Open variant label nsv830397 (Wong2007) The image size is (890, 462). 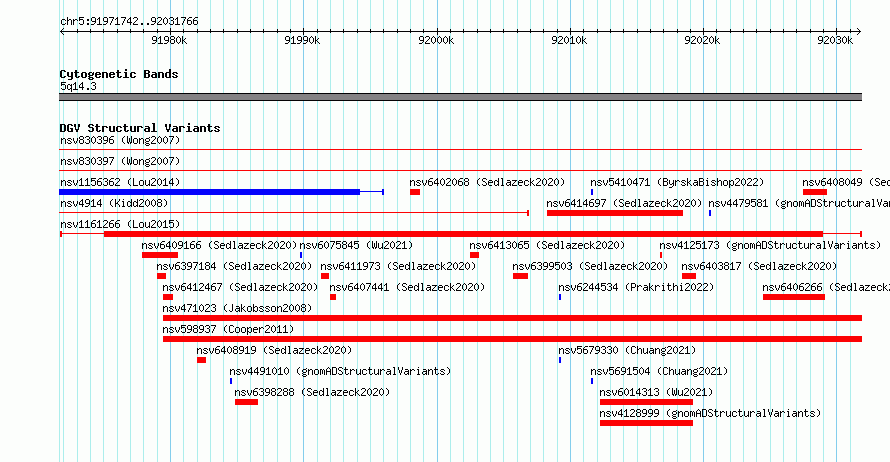[x=120, y=161]
